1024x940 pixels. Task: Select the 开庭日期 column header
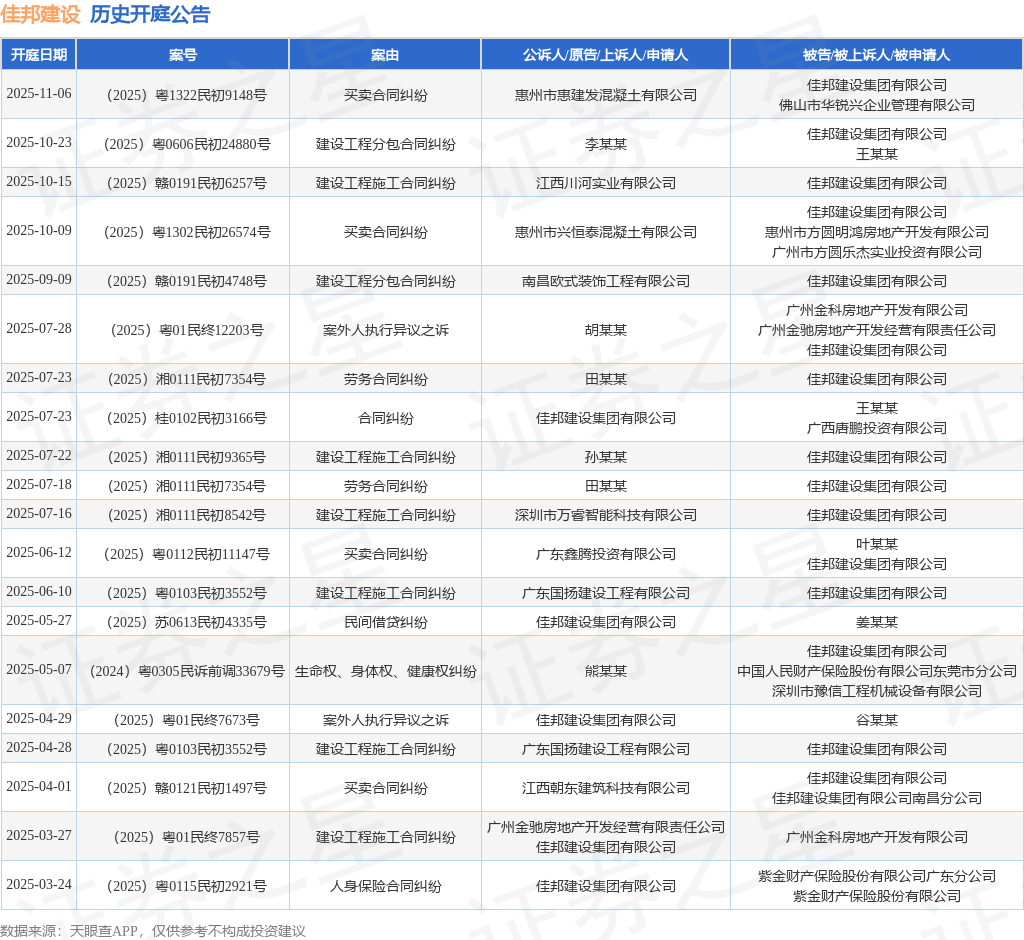39,55
